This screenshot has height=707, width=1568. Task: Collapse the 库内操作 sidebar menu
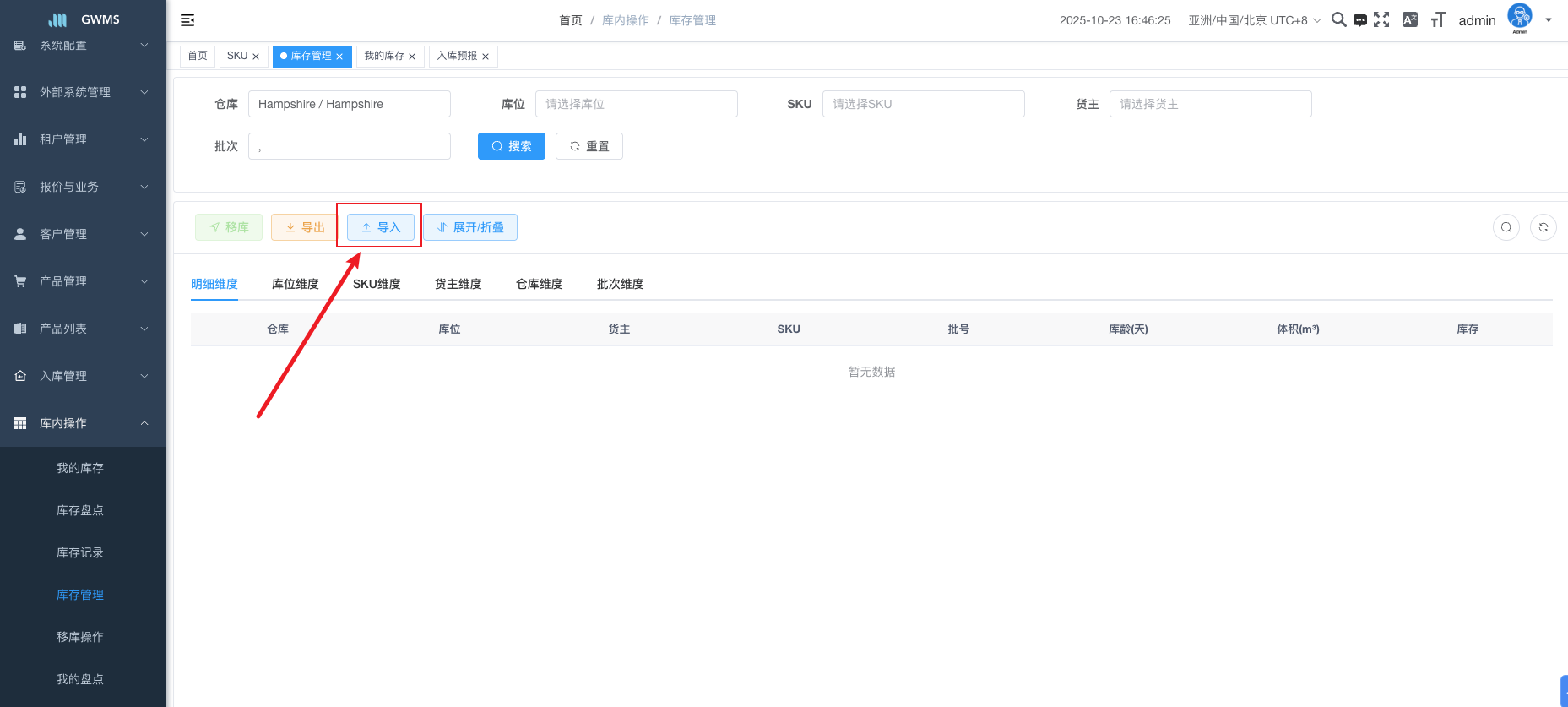(83, 423)
